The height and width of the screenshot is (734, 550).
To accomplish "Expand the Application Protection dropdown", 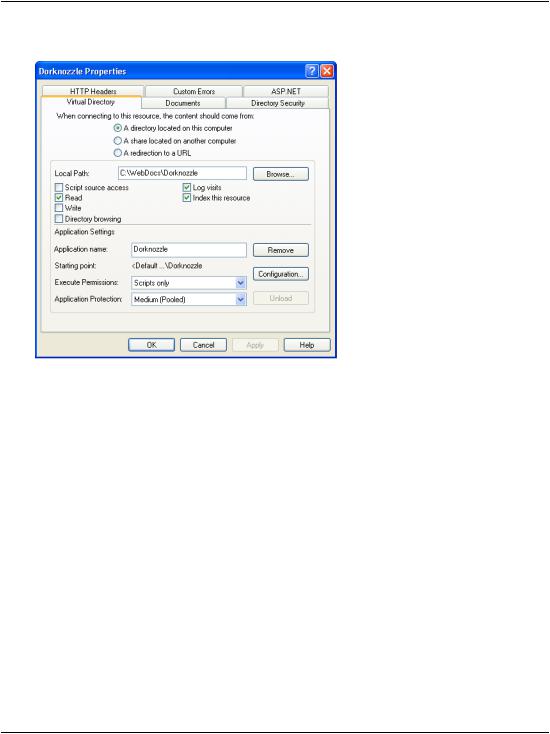I will [x=241, y=299].
